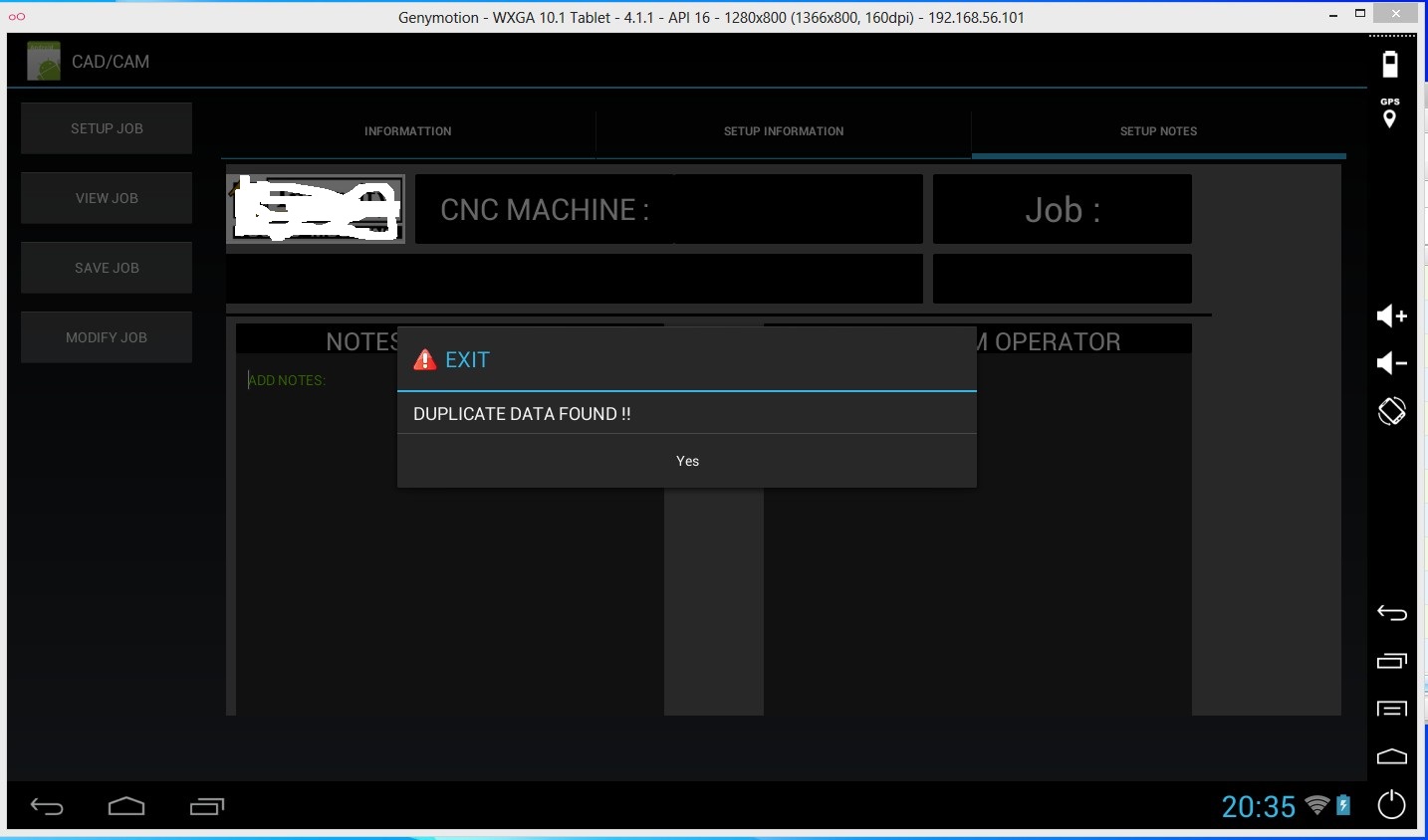Click the CNC MACHINE : label
The width and height of the screenshot is (1428, 840).
(545, 210)
